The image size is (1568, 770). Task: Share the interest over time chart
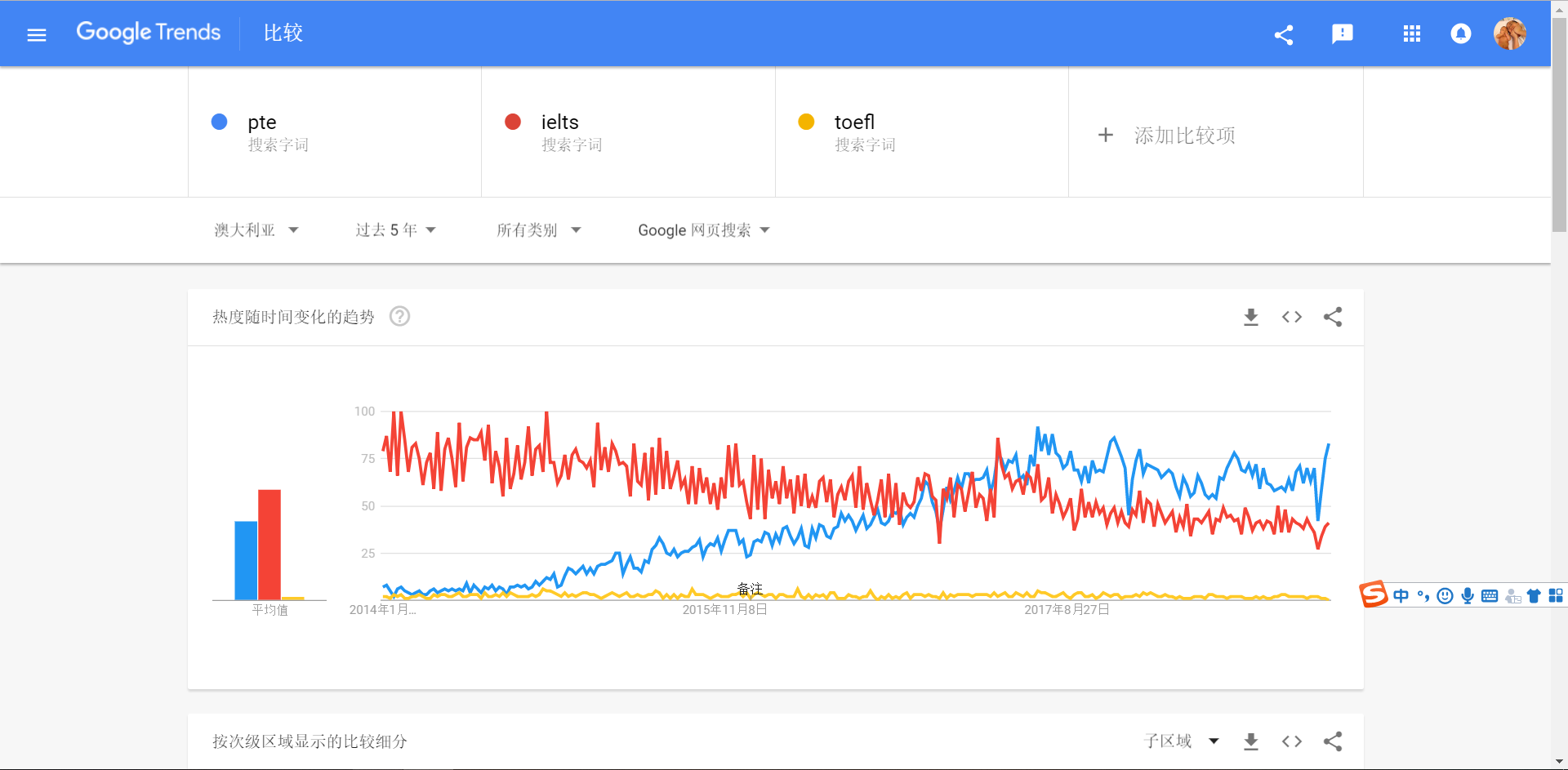pyautogui.click(x=1333, y=317)
